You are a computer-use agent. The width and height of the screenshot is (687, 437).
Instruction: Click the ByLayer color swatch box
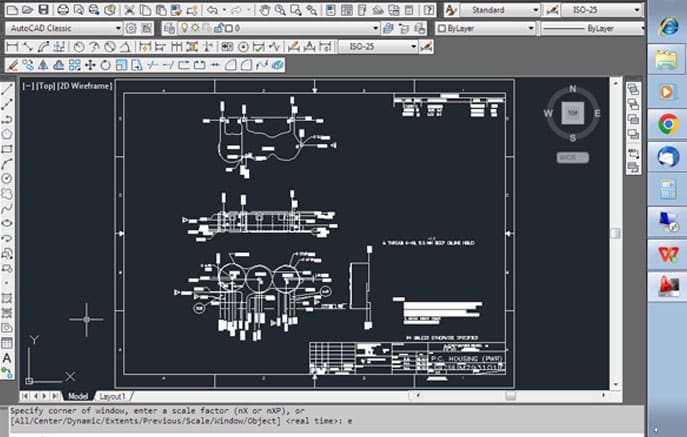[442, 28]
